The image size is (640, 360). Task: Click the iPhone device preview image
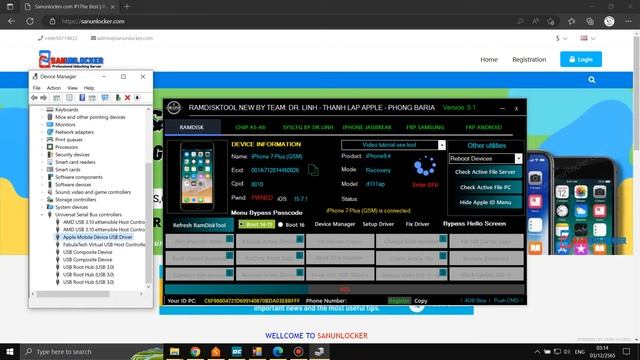click(197, 177)
